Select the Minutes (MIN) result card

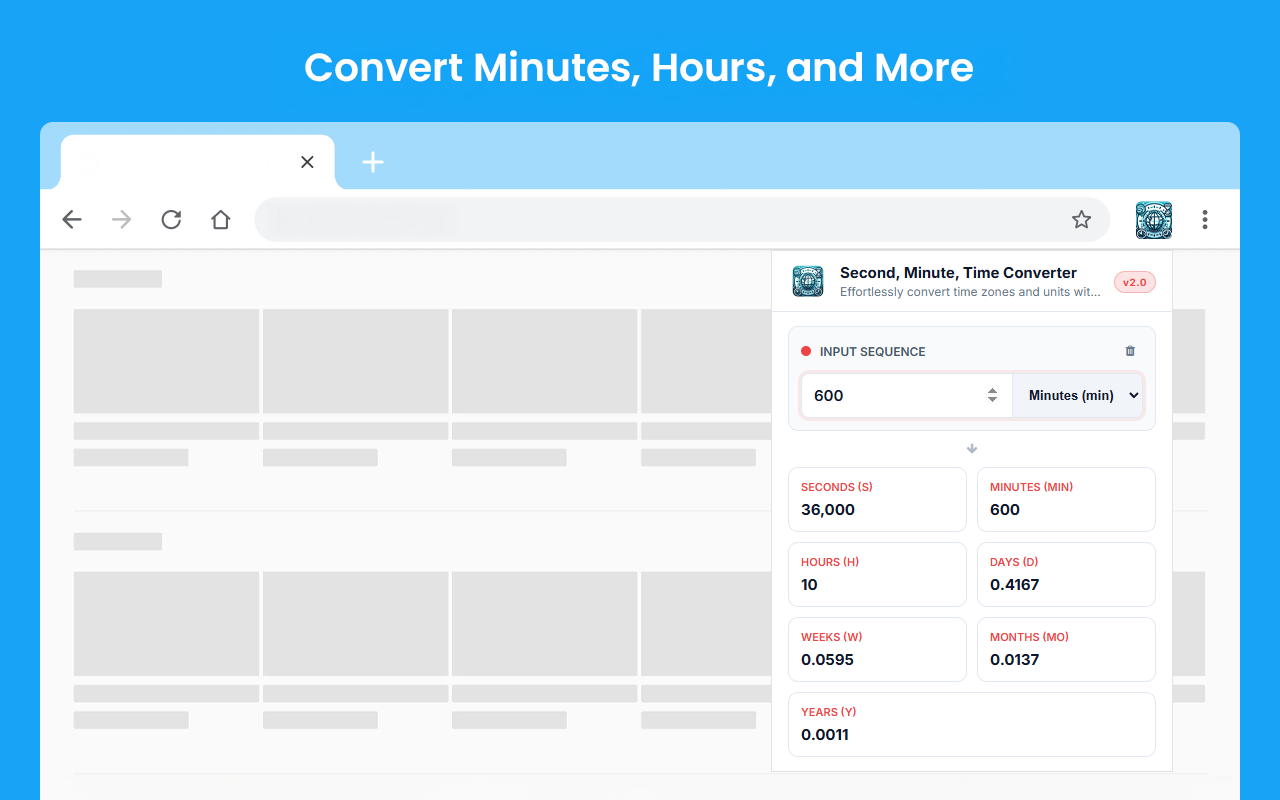(1066, 499)
